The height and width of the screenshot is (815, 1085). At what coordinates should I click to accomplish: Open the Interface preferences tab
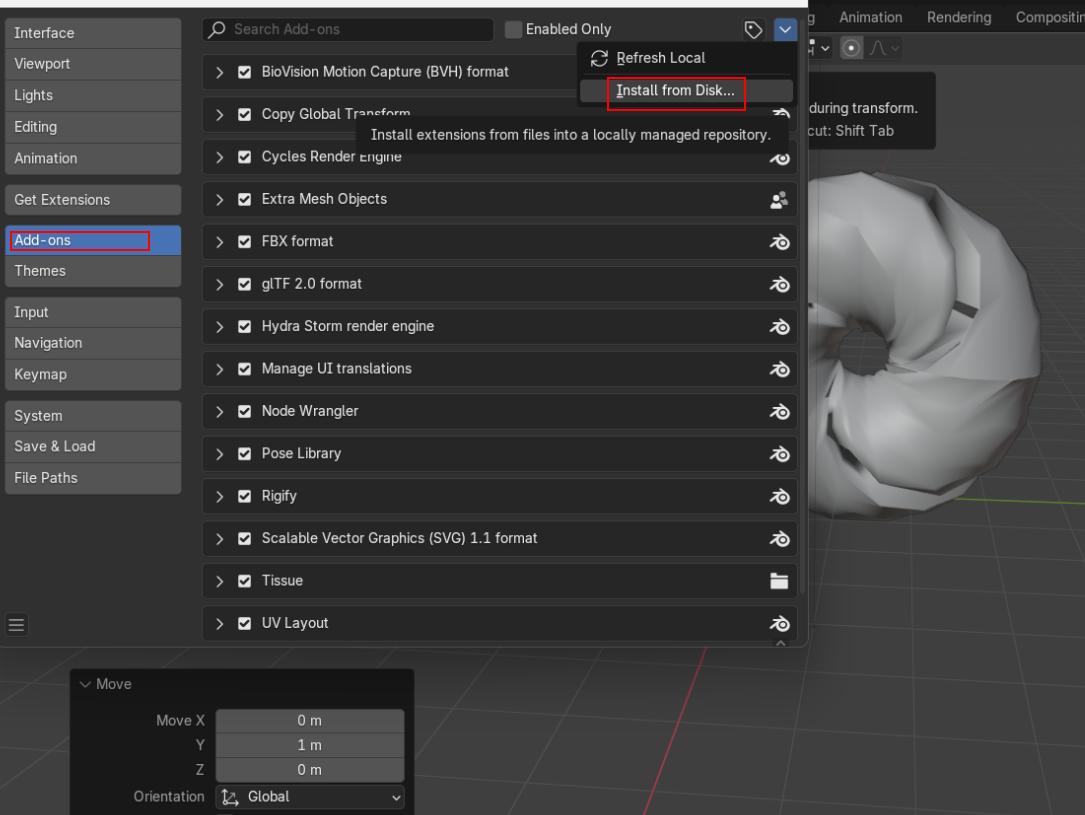pyautogui.click(x=93, y=33)
